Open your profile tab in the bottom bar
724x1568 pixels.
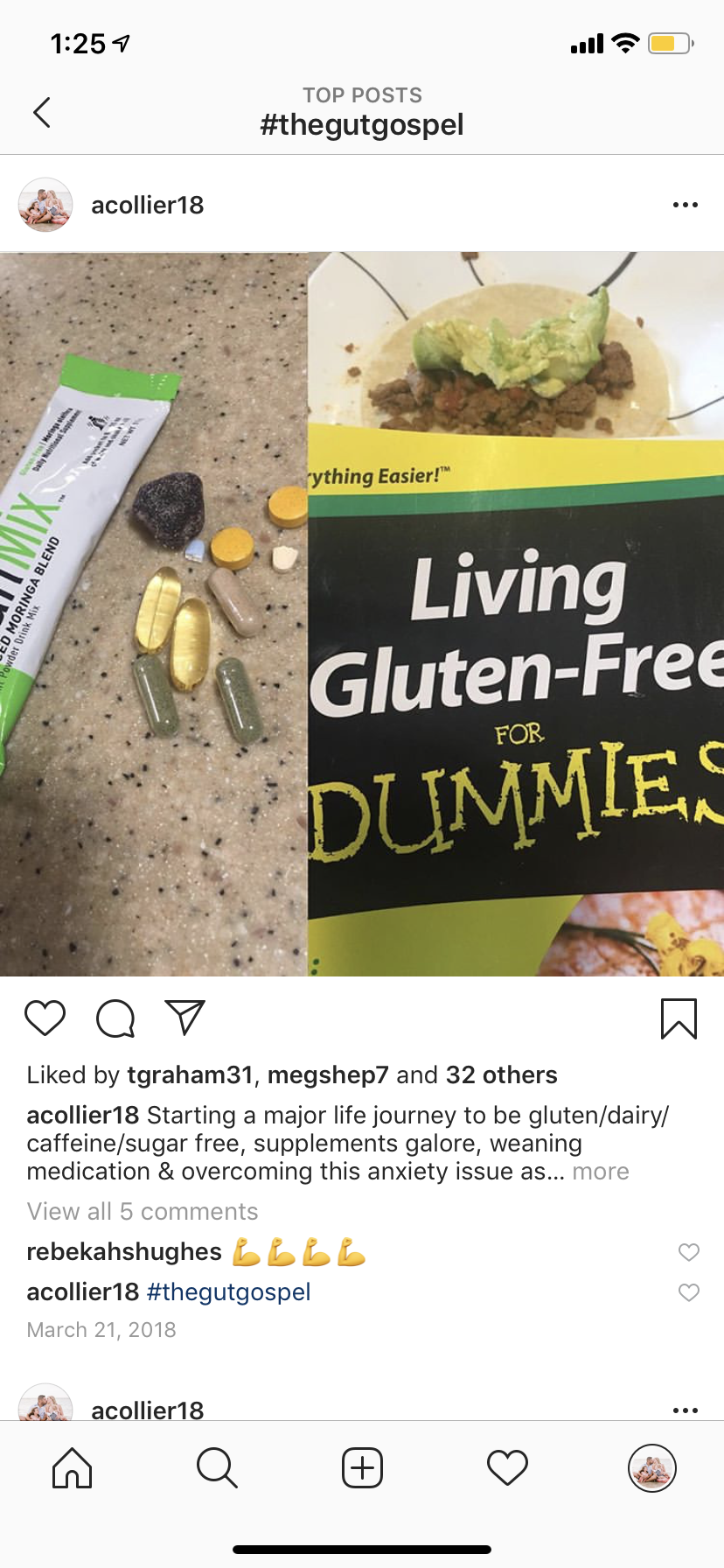pyautogui.click(x=652, y=1467)
